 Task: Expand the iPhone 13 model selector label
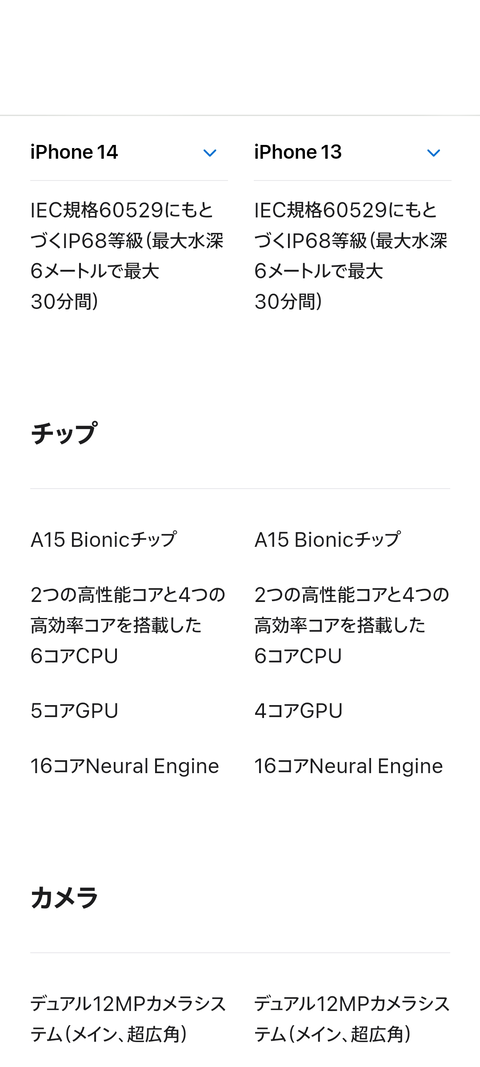click(298, 152)
